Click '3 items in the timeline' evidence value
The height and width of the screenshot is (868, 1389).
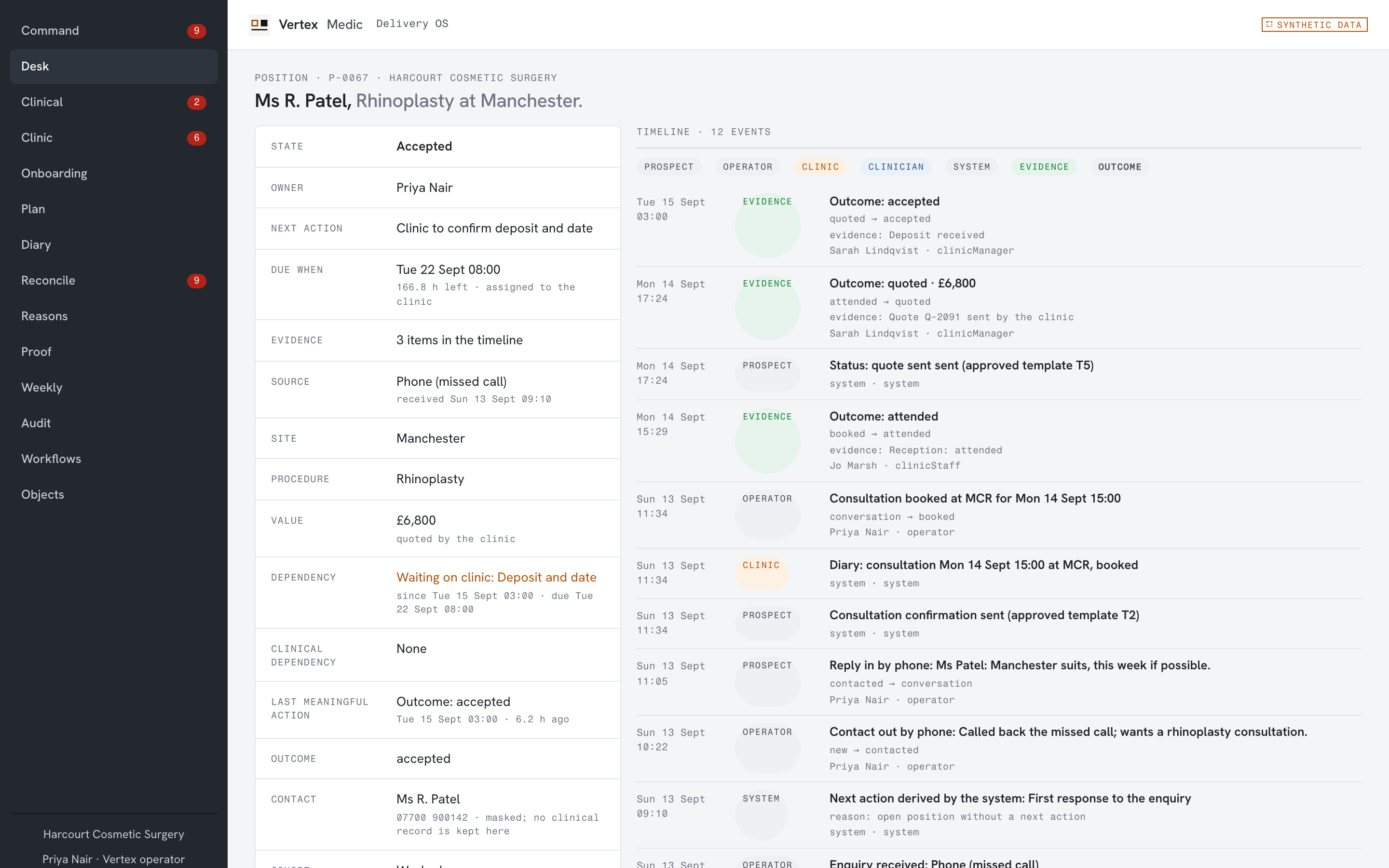459,340
